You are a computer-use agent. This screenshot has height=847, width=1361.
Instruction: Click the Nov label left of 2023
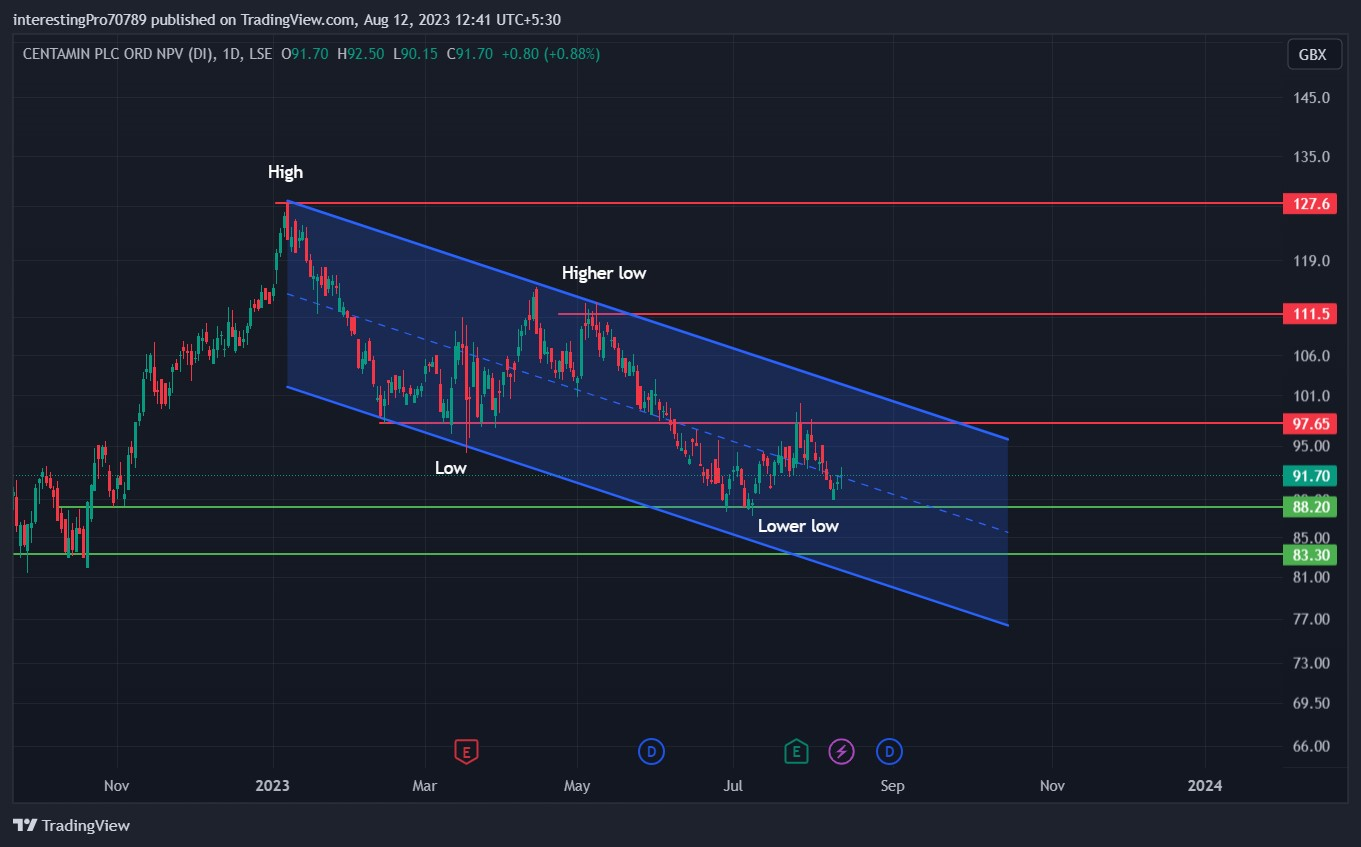[117, 786]
